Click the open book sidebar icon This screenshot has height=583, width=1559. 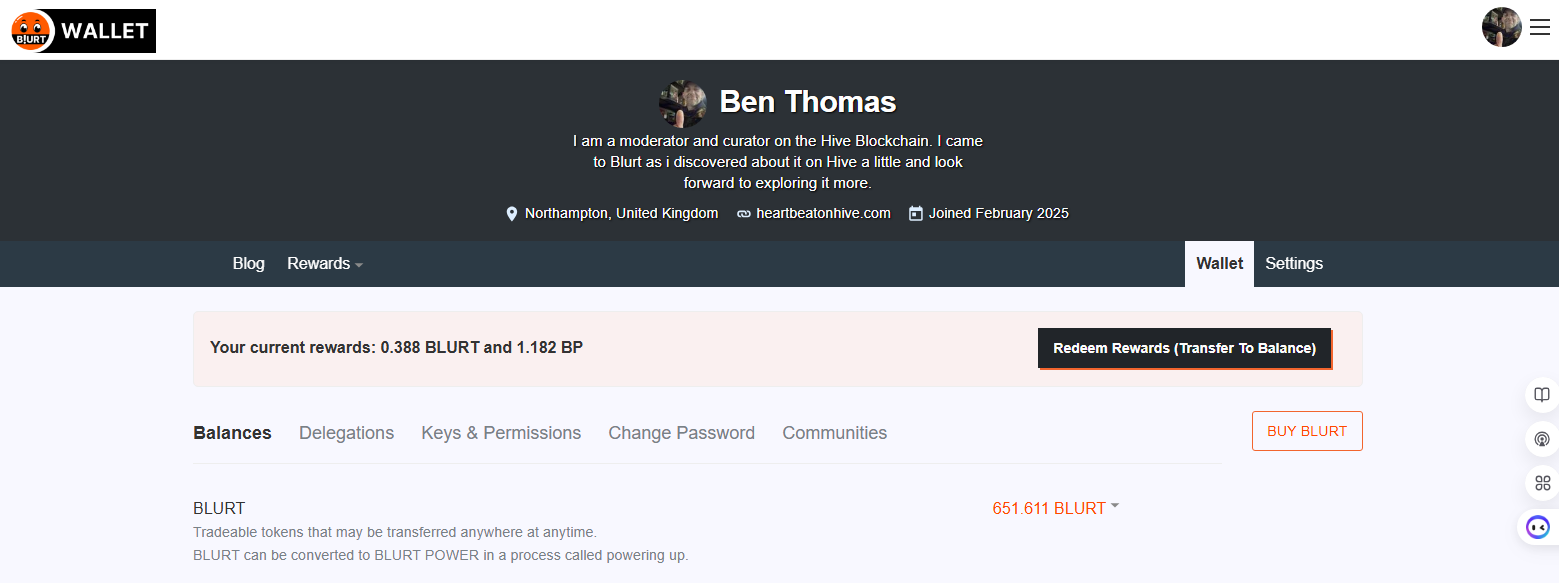[1542, 395]
